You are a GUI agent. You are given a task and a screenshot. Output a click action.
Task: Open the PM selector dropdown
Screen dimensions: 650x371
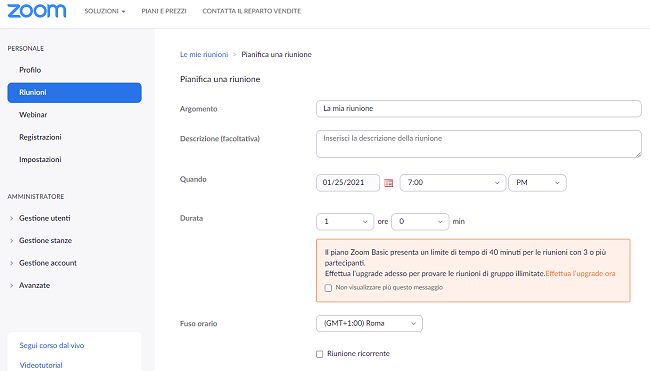[x=538, y=183]
